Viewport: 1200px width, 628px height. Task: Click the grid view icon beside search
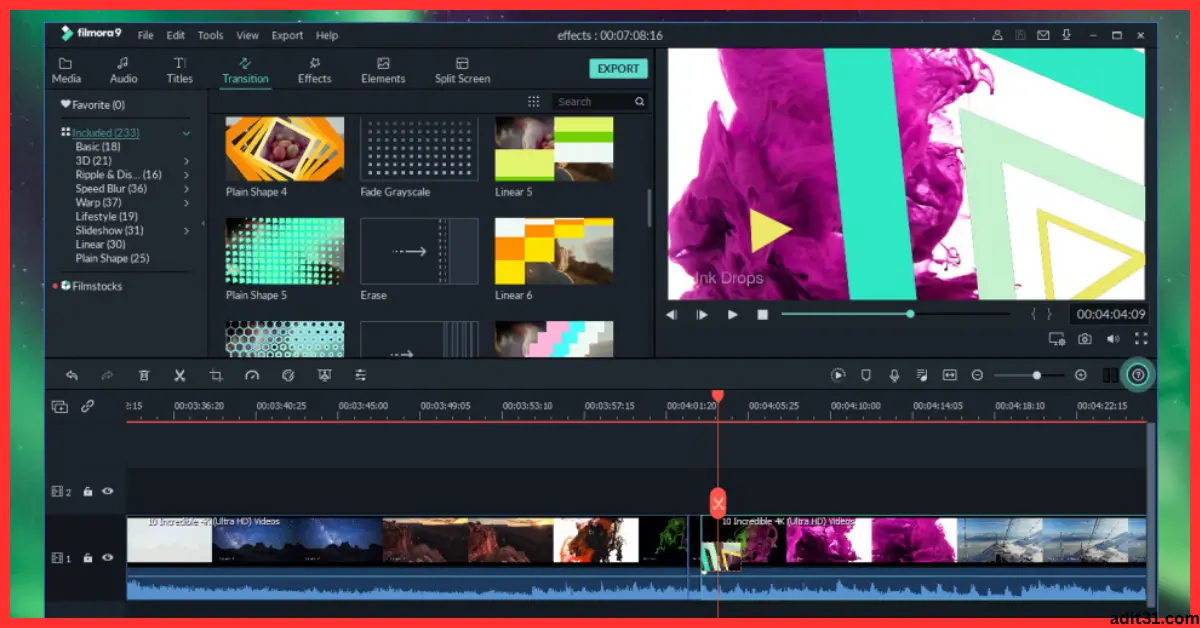point(534,102)
